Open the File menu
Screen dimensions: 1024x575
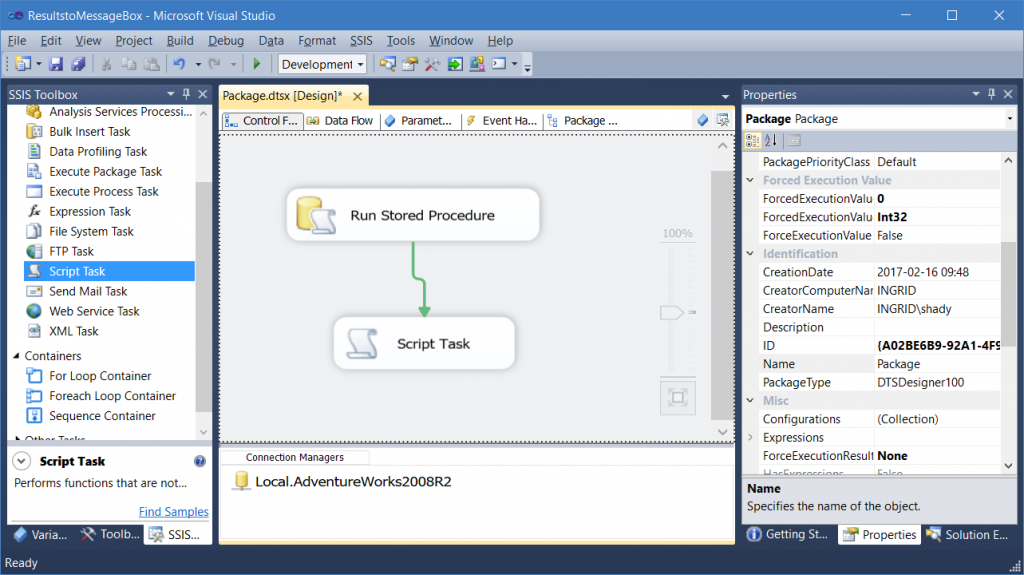pos(17,41)
